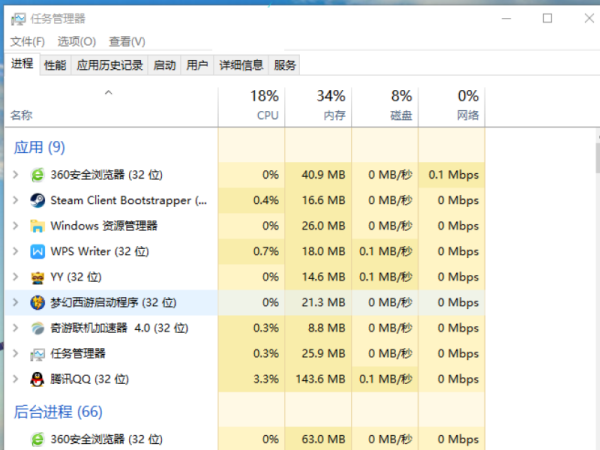Image resolution: width=600 pixels, height=450 pixels.
Task: Sort processes by 磁盘 column
Action: pyautogui.click(x=385, y=106)
